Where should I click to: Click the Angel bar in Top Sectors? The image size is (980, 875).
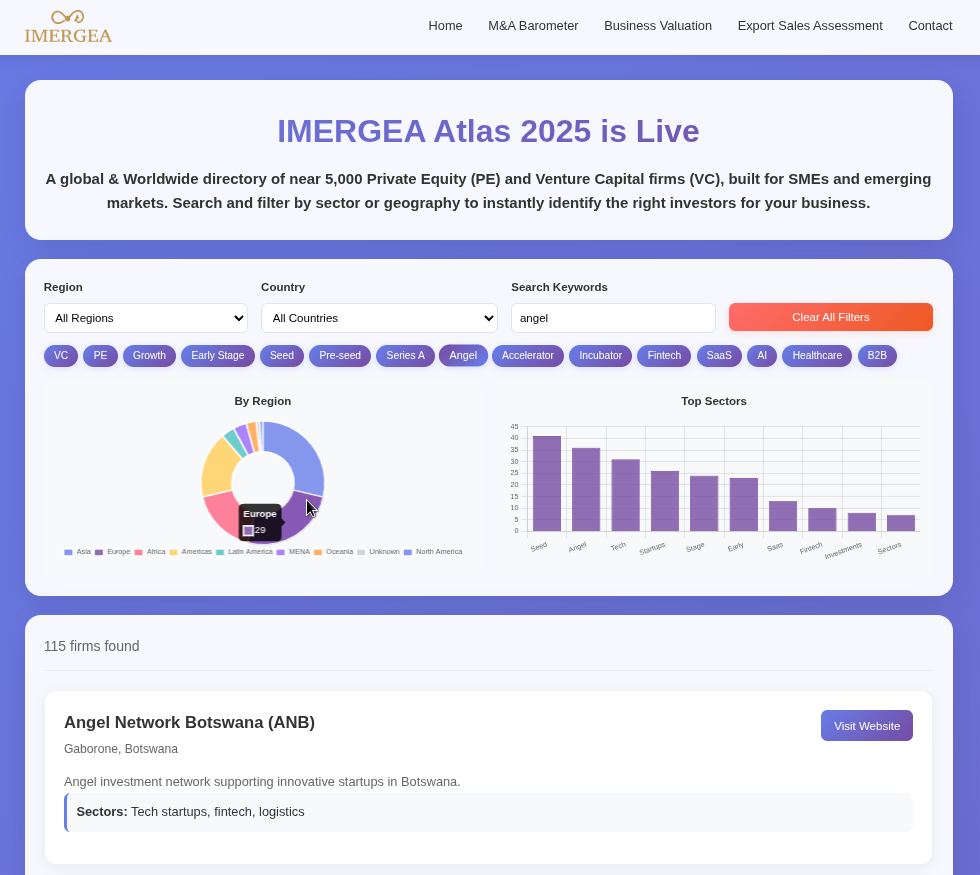pyautogui.click(x=586, y=489)
